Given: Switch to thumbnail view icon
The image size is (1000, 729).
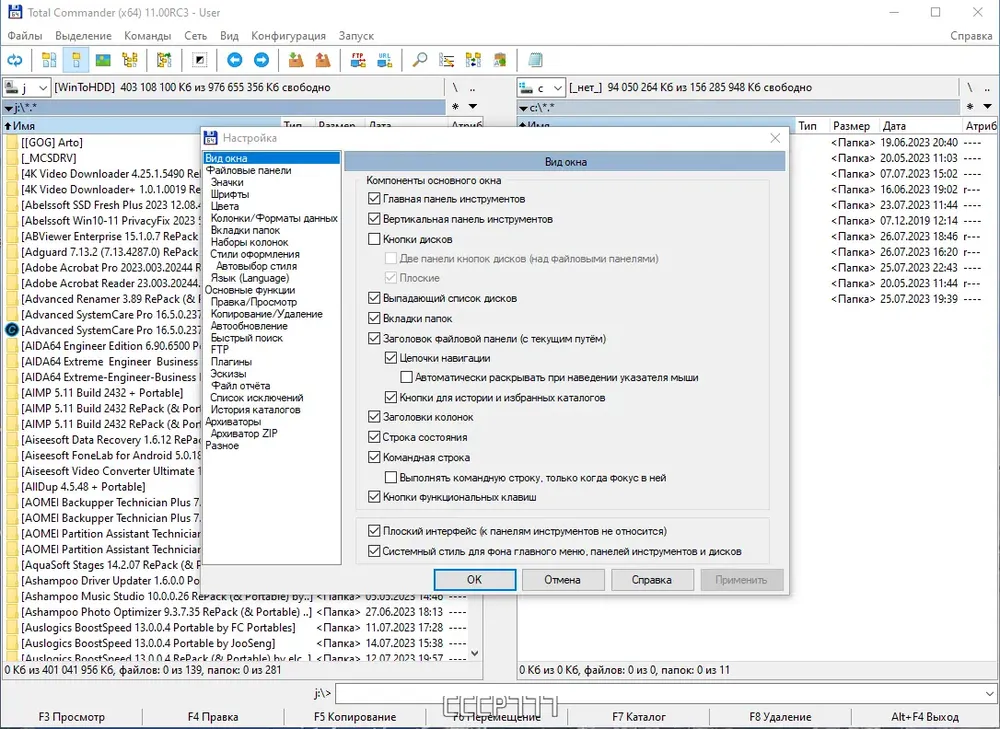Looking at the screenshot, I should [103, 61].
